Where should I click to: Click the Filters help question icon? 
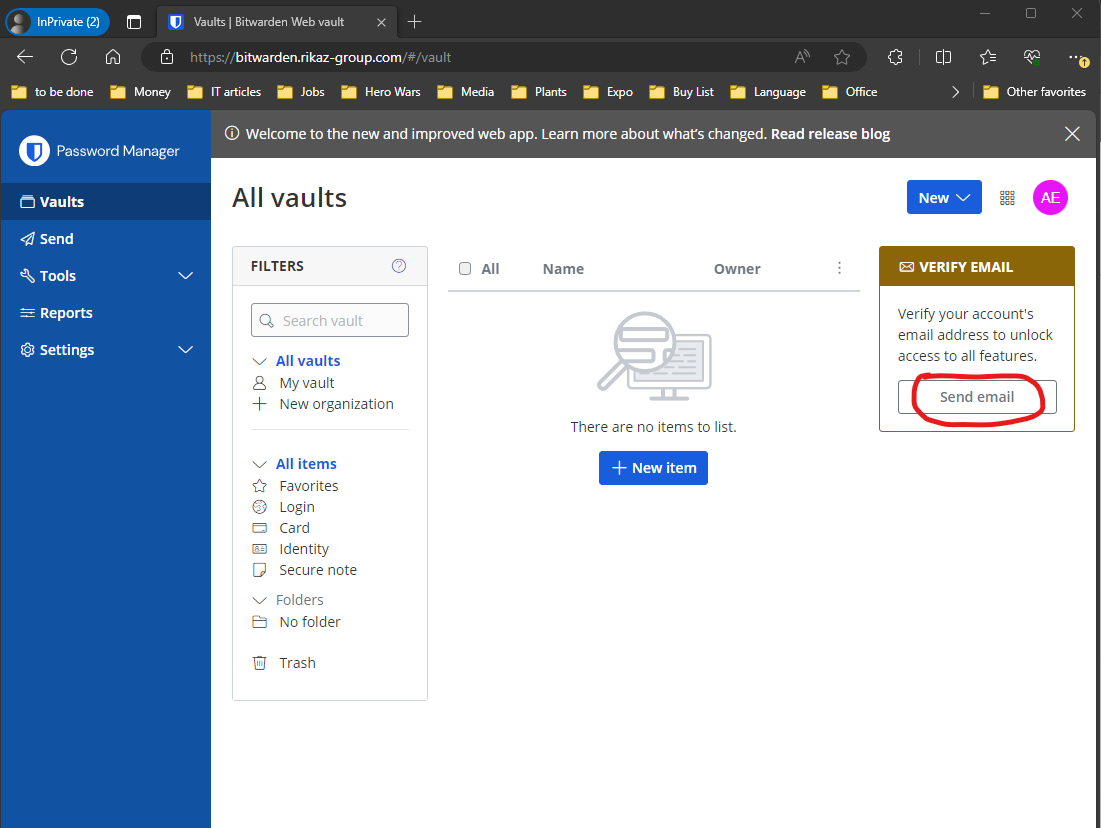399,265
